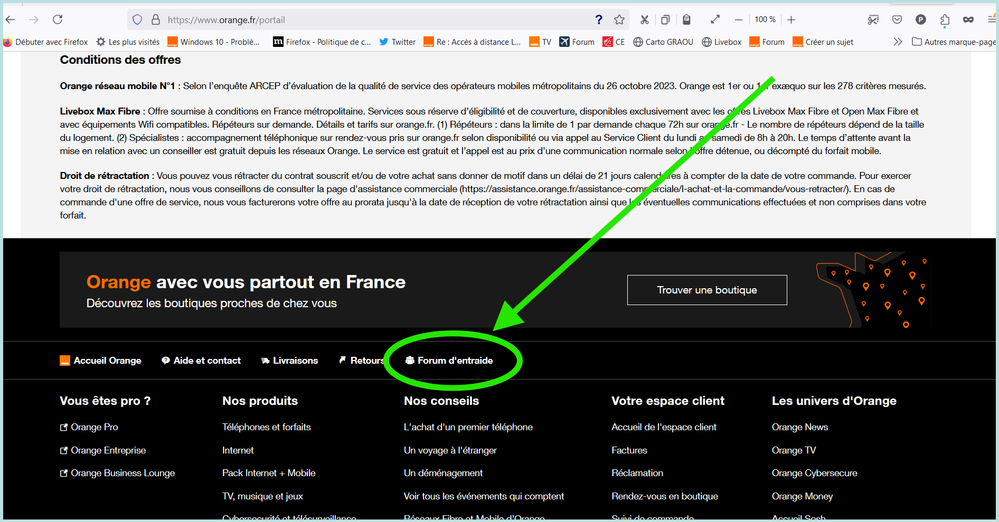Open Les plus visités bookmark folder
Image resolution: width=999 pixels, height=522 pixels.
click(127, 42)
